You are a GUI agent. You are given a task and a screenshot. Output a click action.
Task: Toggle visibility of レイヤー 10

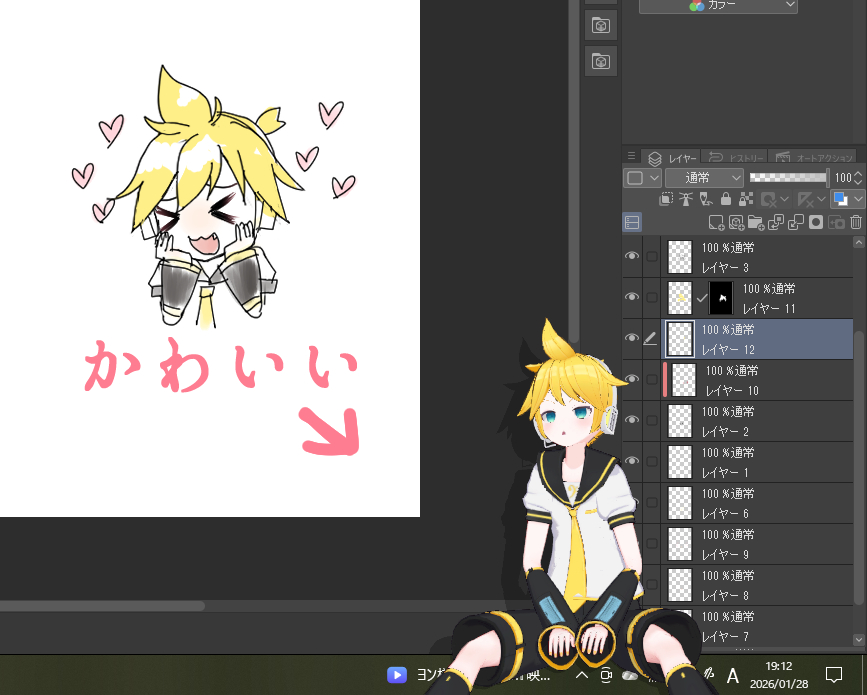pyautogui.click(x=631, y=380)
